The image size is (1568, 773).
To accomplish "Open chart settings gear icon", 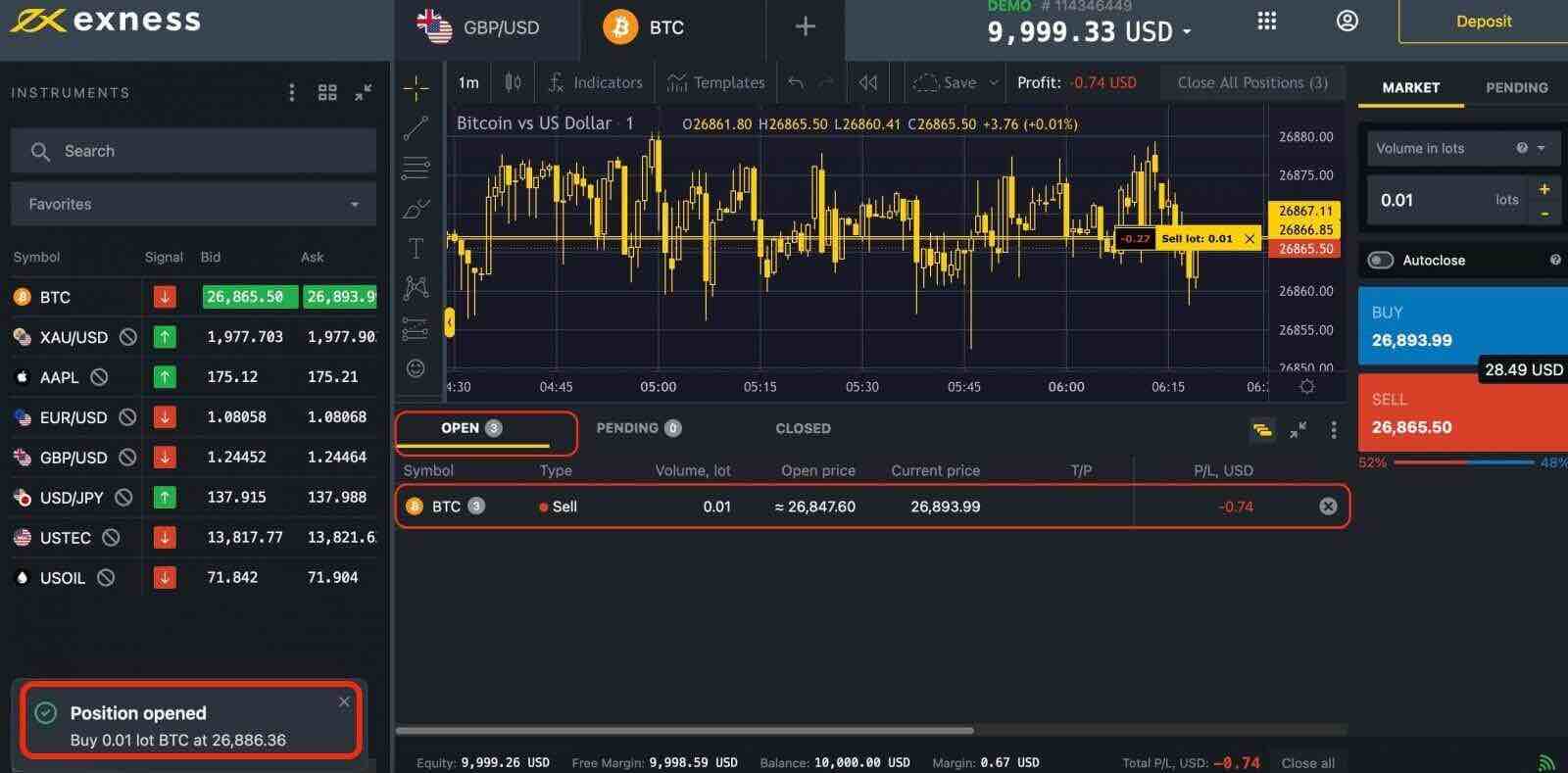I will [x=1306, y=387].
